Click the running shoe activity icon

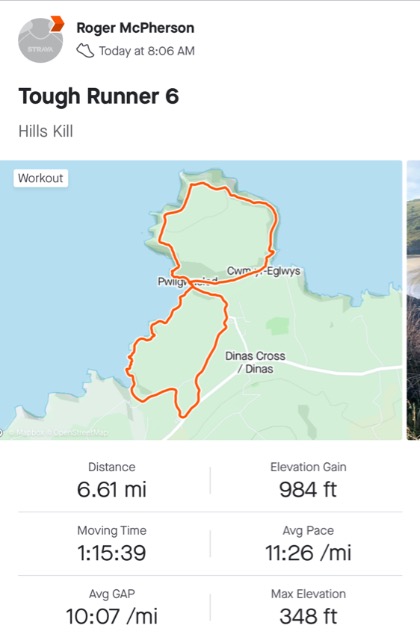tap(85, 51)
